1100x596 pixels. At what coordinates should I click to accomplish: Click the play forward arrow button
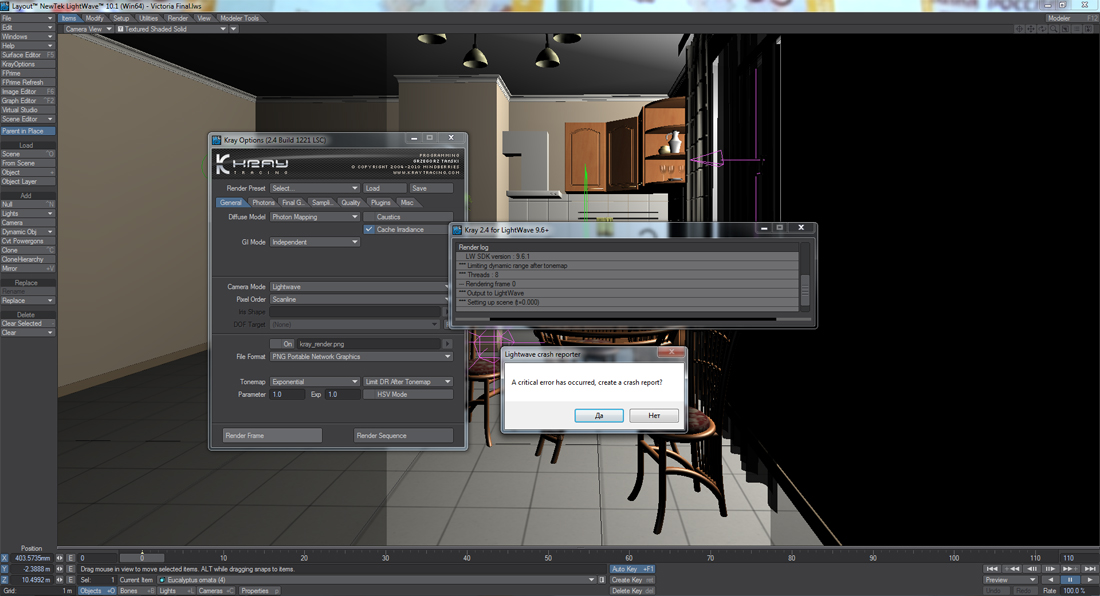1089,579
